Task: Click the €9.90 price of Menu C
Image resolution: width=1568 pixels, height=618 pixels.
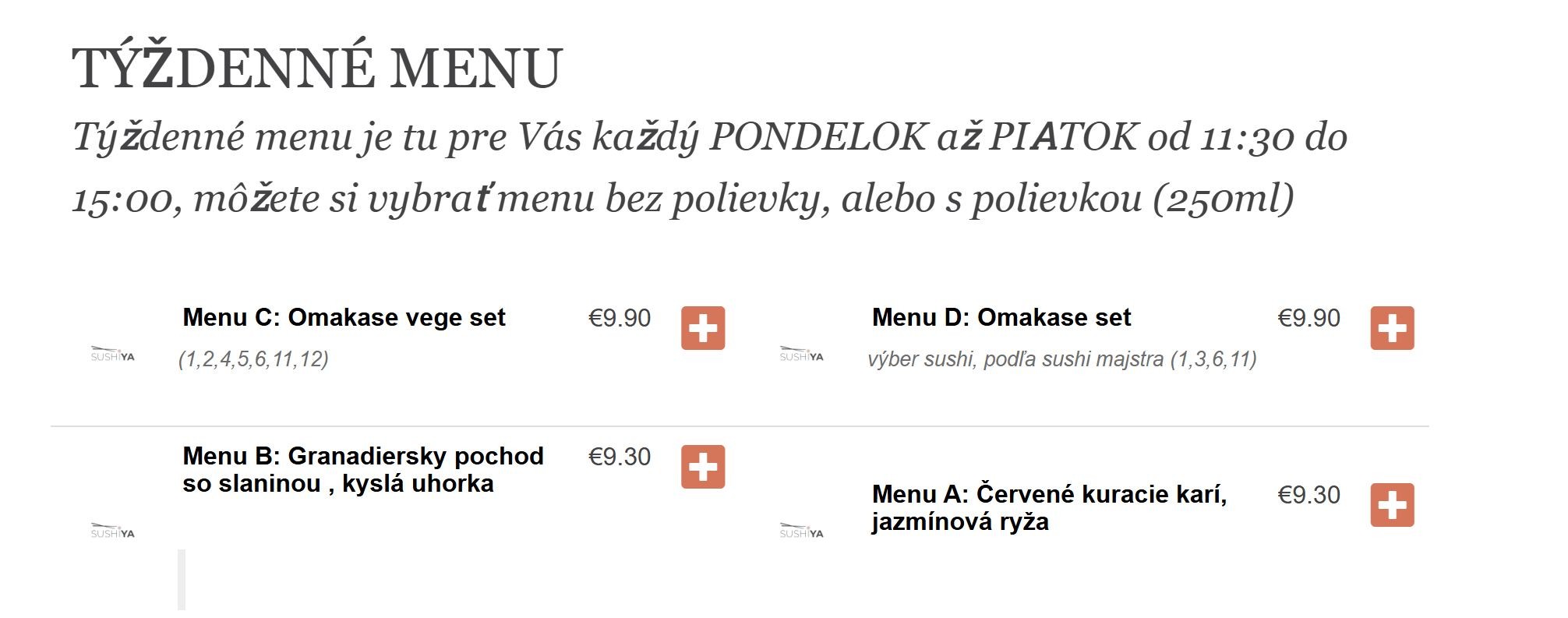Action: [620, 318]
